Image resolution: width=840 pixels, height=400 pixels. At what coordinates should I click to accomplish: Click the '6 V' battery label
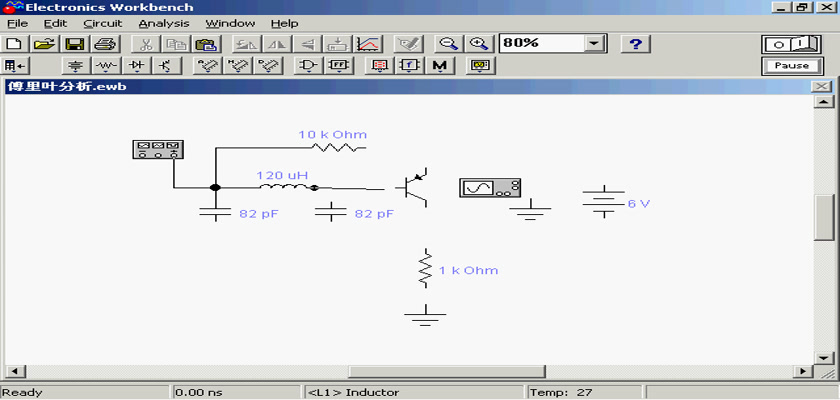coord(639,204)
